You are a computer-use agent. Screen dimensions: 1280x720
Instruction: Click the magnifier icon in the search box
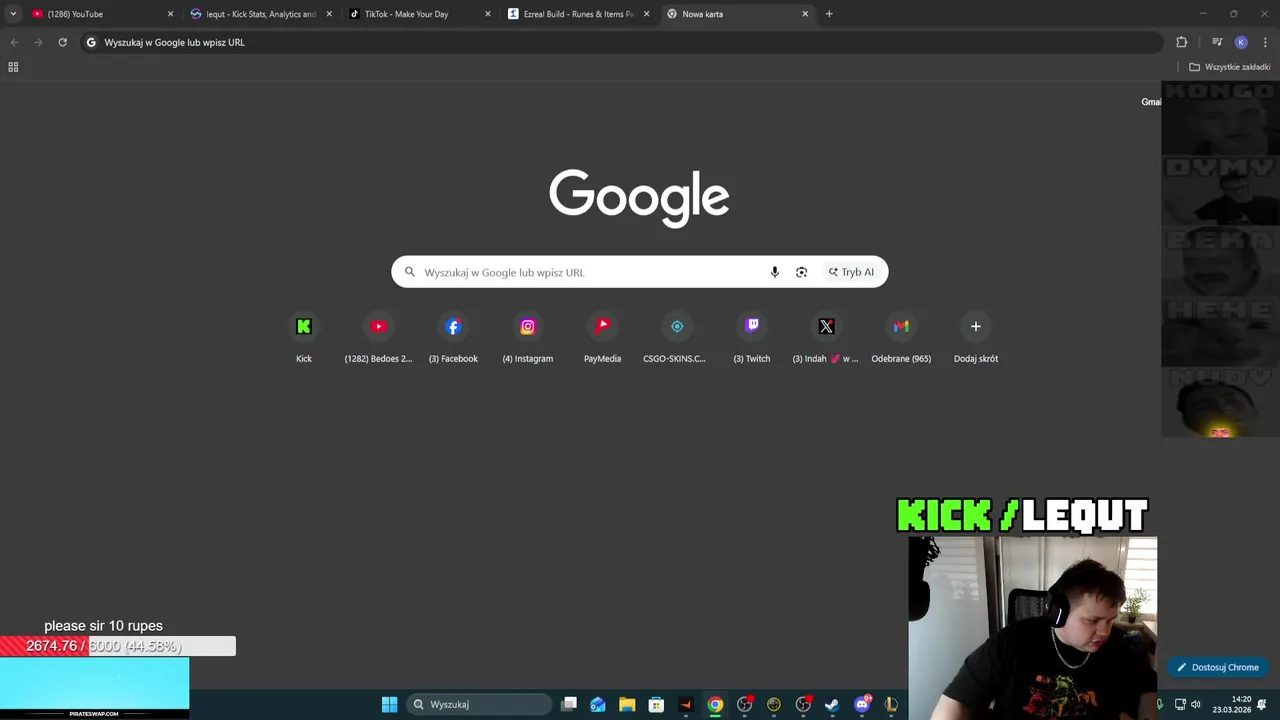[410, 272]
